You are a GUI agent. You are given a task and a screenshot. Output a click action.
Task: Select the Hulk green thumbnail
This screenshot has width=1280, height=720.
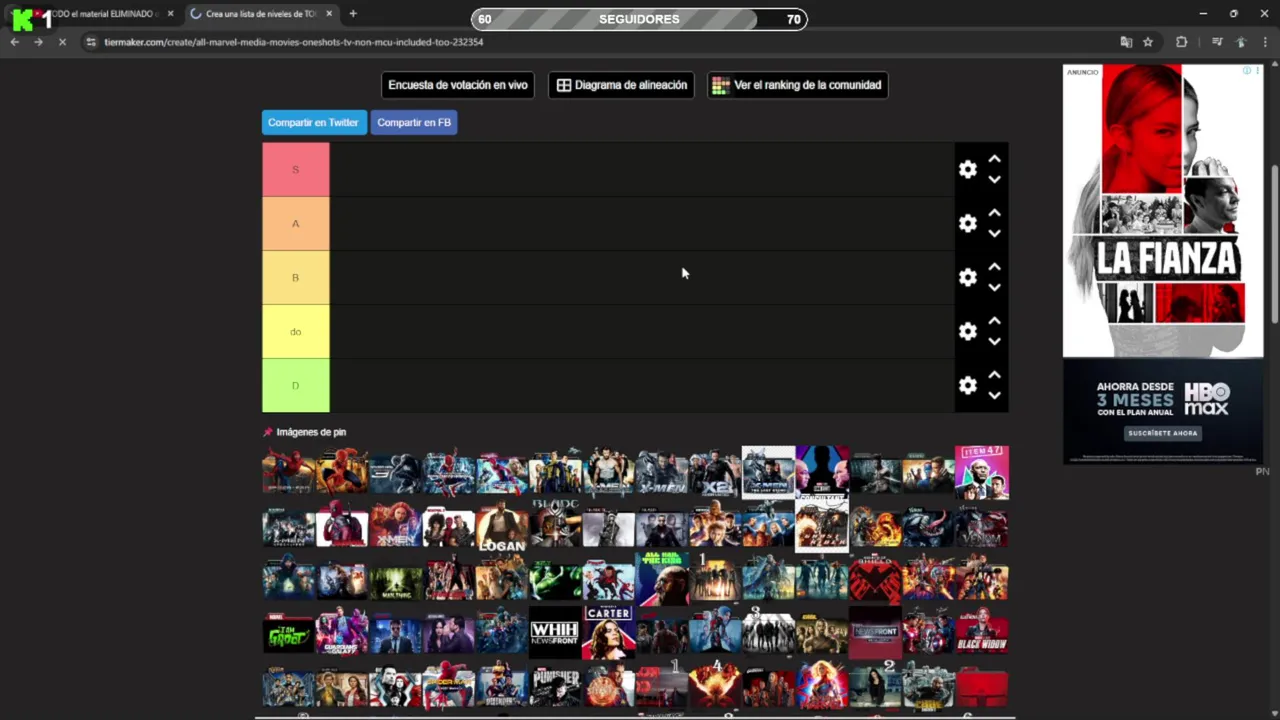pos(555,580)
